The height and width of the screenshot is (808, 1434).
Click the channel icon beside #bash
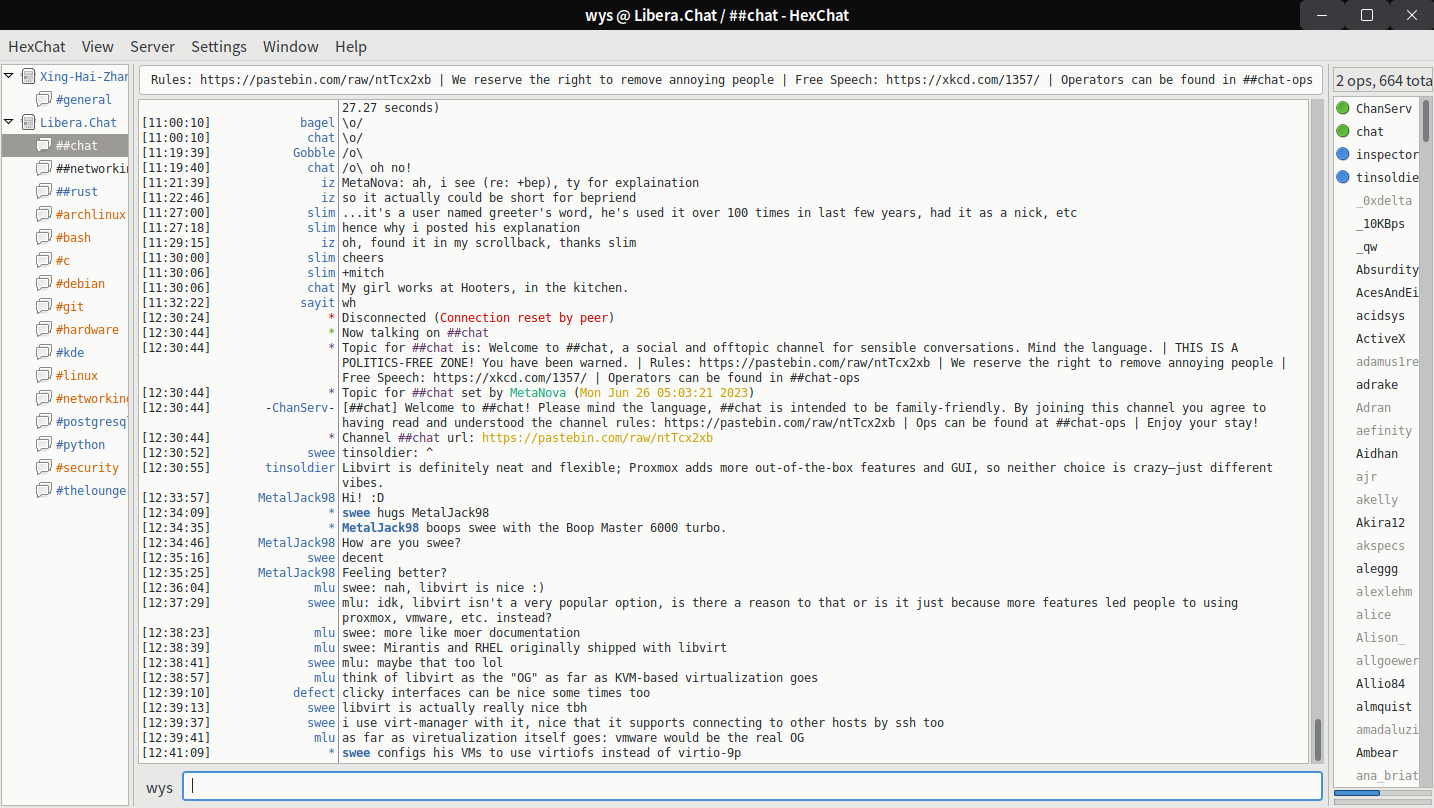44,237
